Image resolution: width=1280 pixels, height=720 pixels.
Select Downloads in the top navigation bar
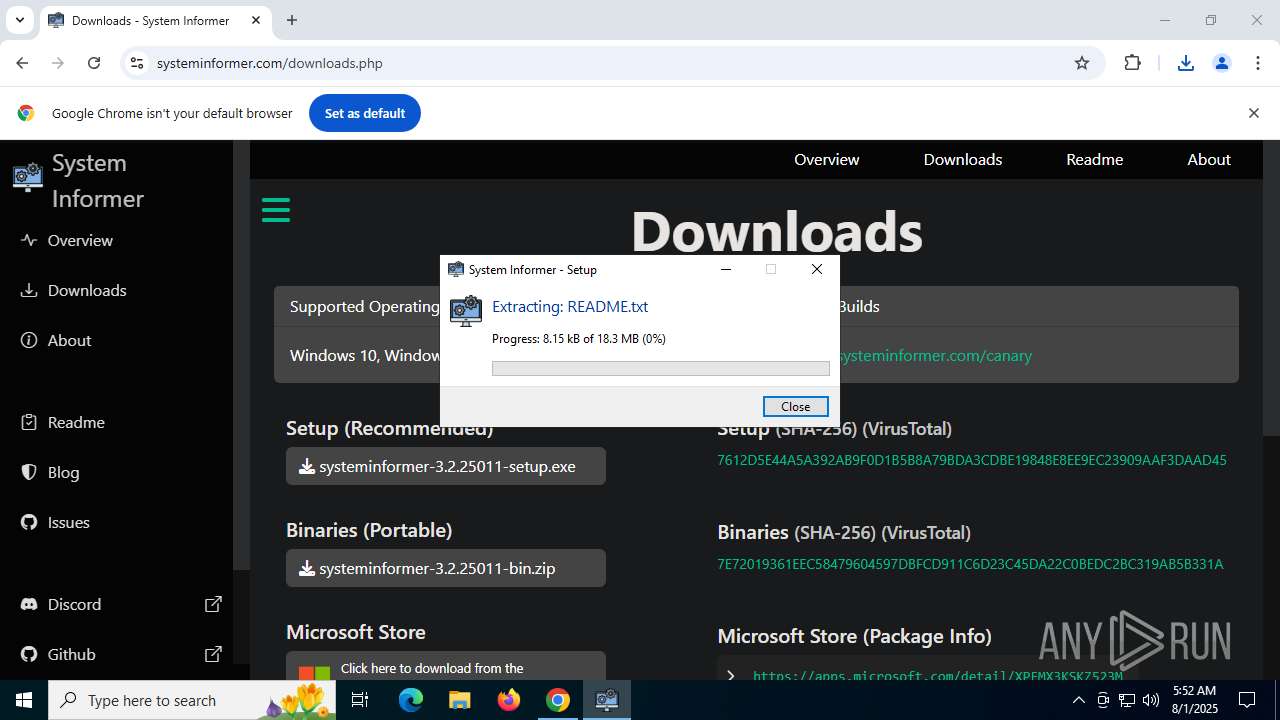point(962,159)
